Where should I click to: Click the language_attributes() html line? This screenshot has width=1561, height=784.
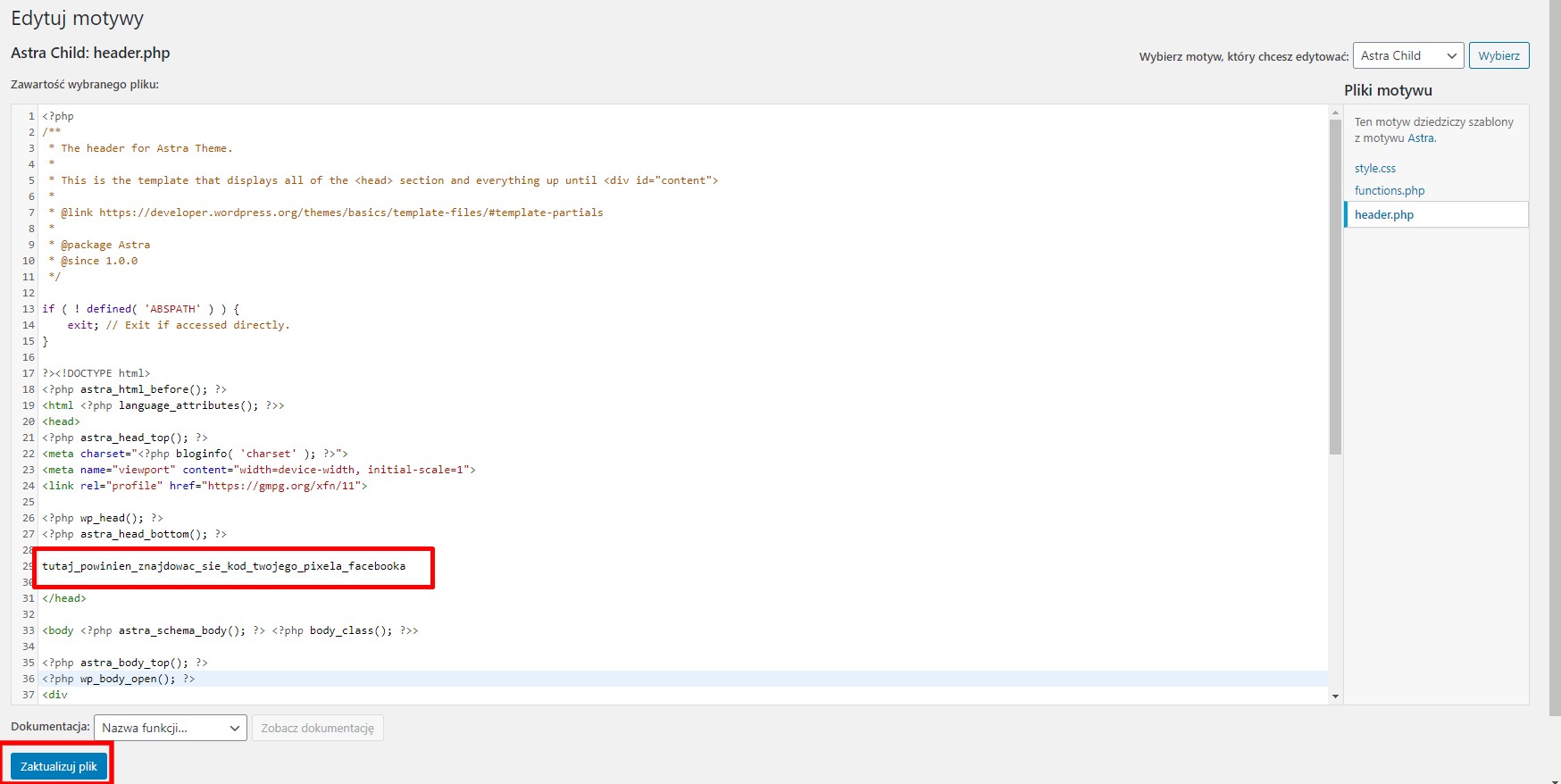[163, 405]
